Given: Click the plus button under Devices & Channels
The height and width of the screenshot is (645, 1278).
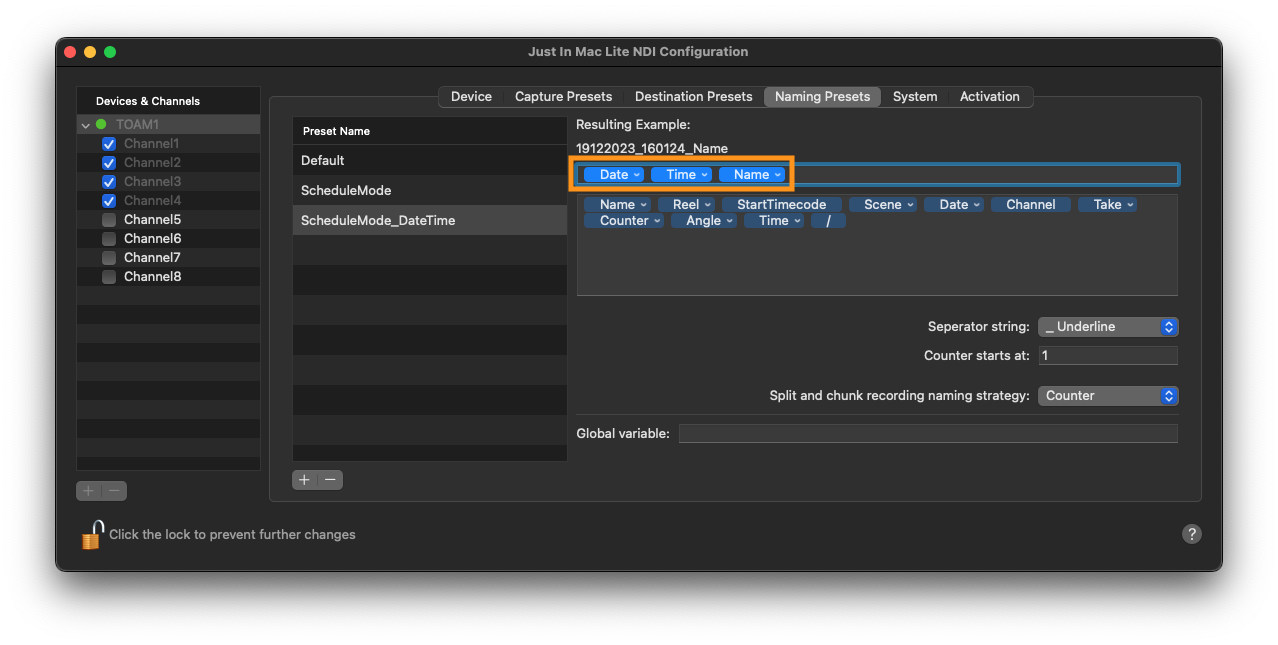Looking at the screenshot, I should point(89,491).
